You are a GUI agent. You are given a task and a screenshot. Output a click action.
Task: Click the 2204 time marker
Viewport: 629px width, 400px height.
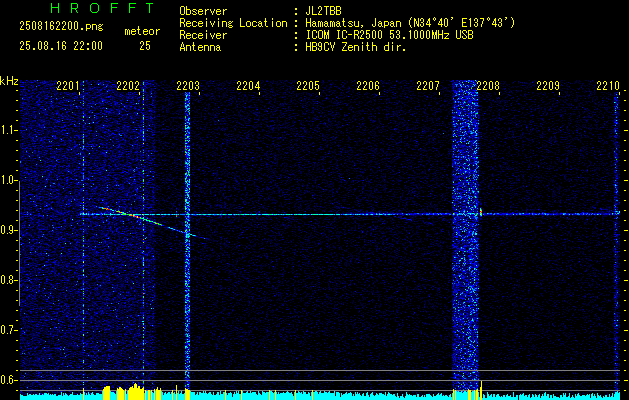click(x=248, y=86)
